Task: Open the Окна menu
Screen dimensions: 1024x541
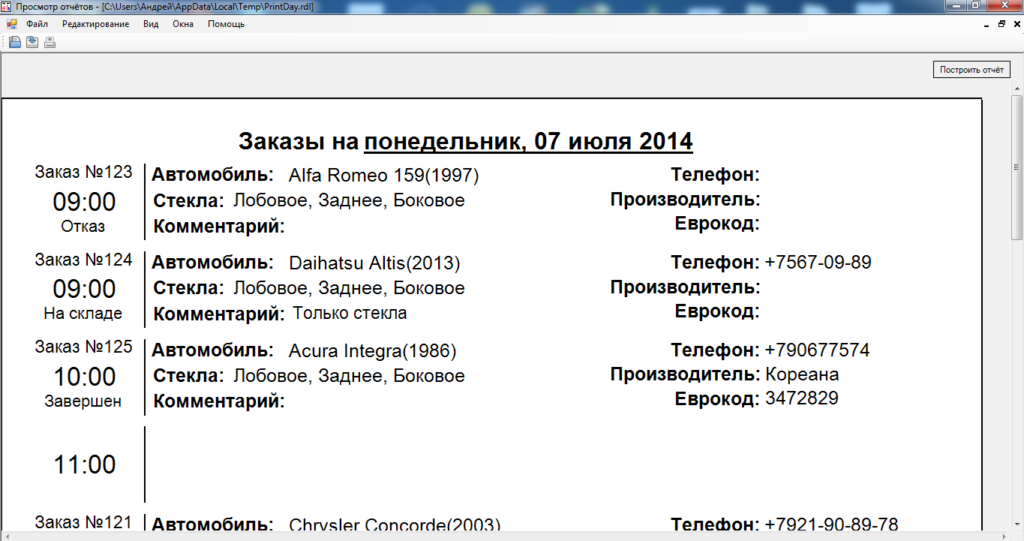Action: click(x=183, y=23)
